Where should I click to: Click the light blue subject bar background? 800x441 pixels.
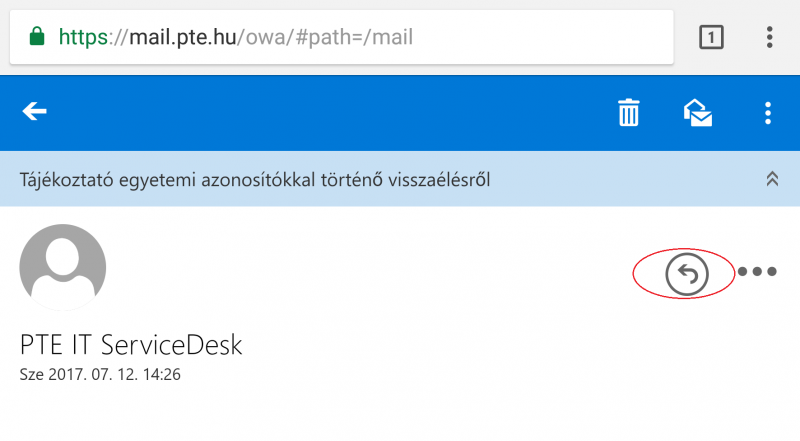tap(628, 179)
